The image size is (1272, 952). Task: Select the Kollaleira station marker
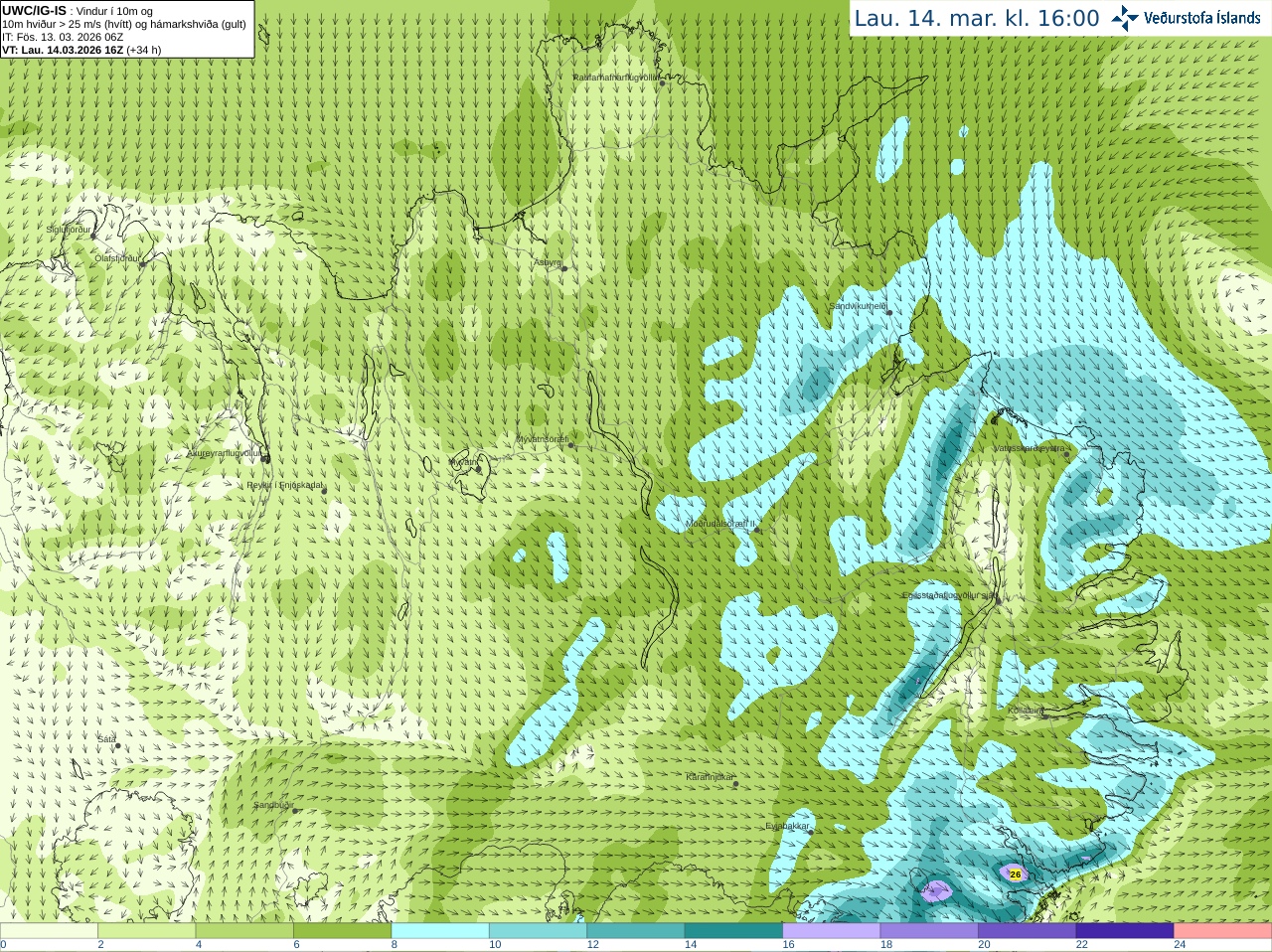(1045, 716)
